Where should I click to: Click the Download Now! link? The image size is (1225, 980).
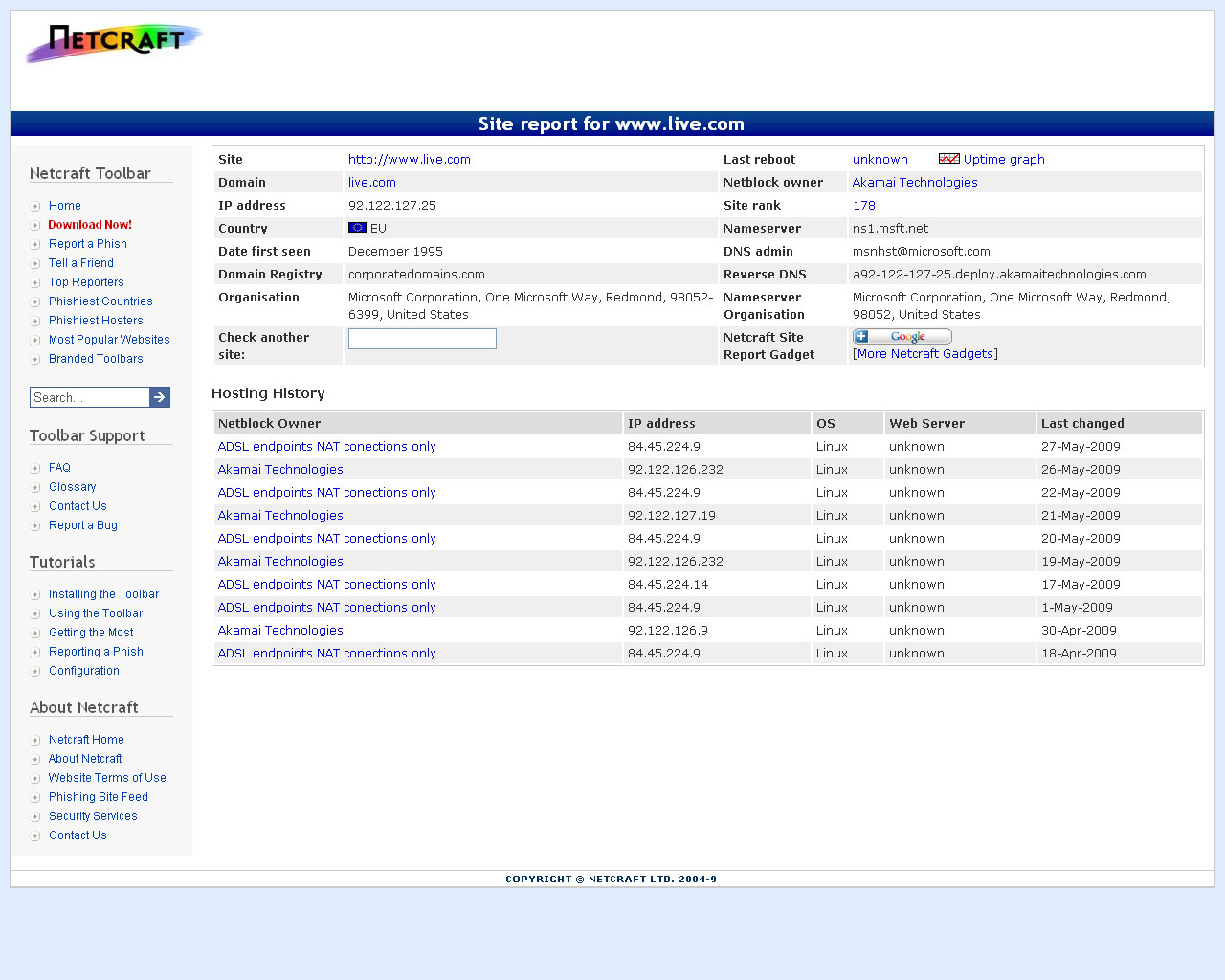(x=90, y=225)
